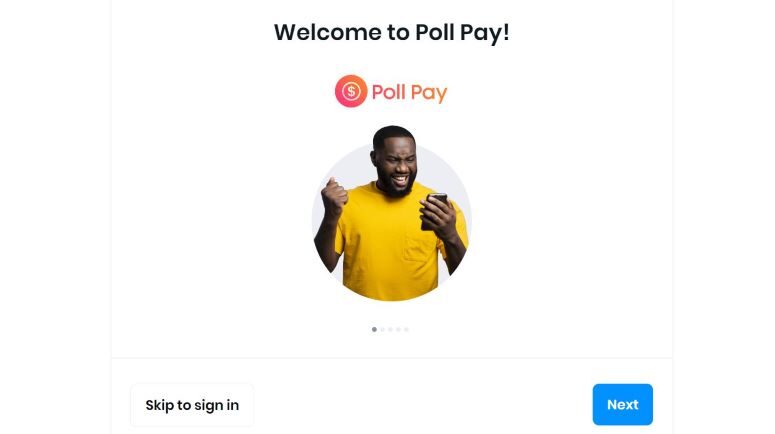Viewport: 775px width, 434px height.
Task: Click the Poll Pay dollar coin icon
Action: (351, 91)
